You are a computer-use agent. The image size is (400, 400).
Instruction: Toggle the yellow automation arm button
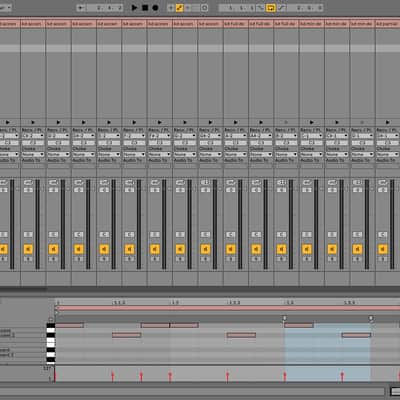pyautogui.click(x=180, y=8)
